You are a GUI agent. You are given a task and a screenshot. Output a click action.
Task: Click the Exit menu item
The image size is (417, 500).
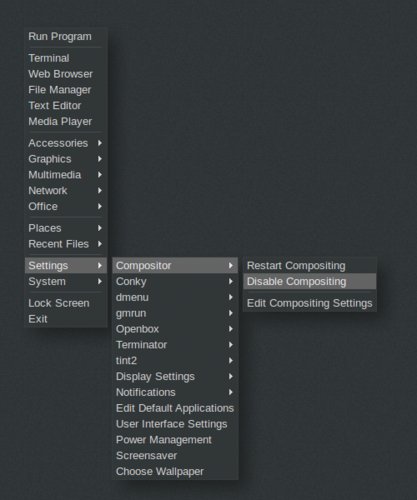click(x=66, y=319)
